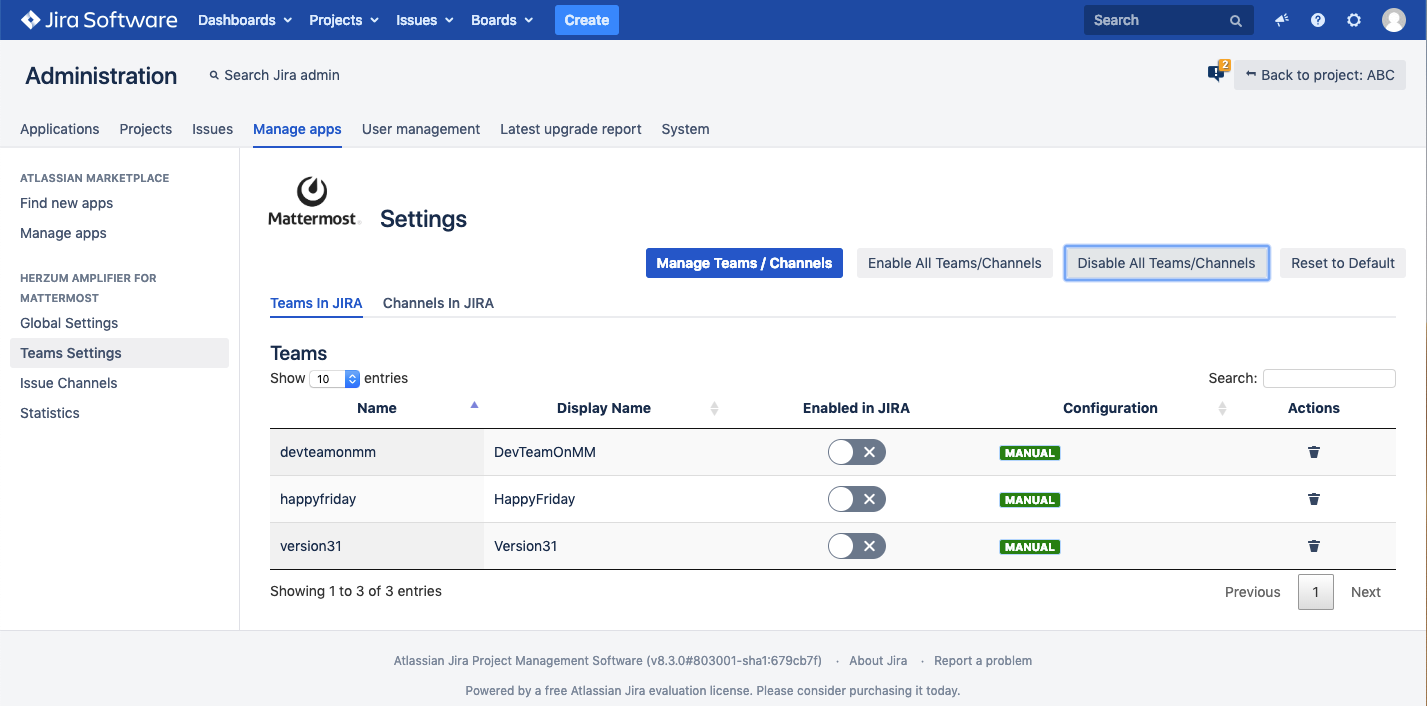Switch to Channels In JIRA tab

[x=438, y=303]
